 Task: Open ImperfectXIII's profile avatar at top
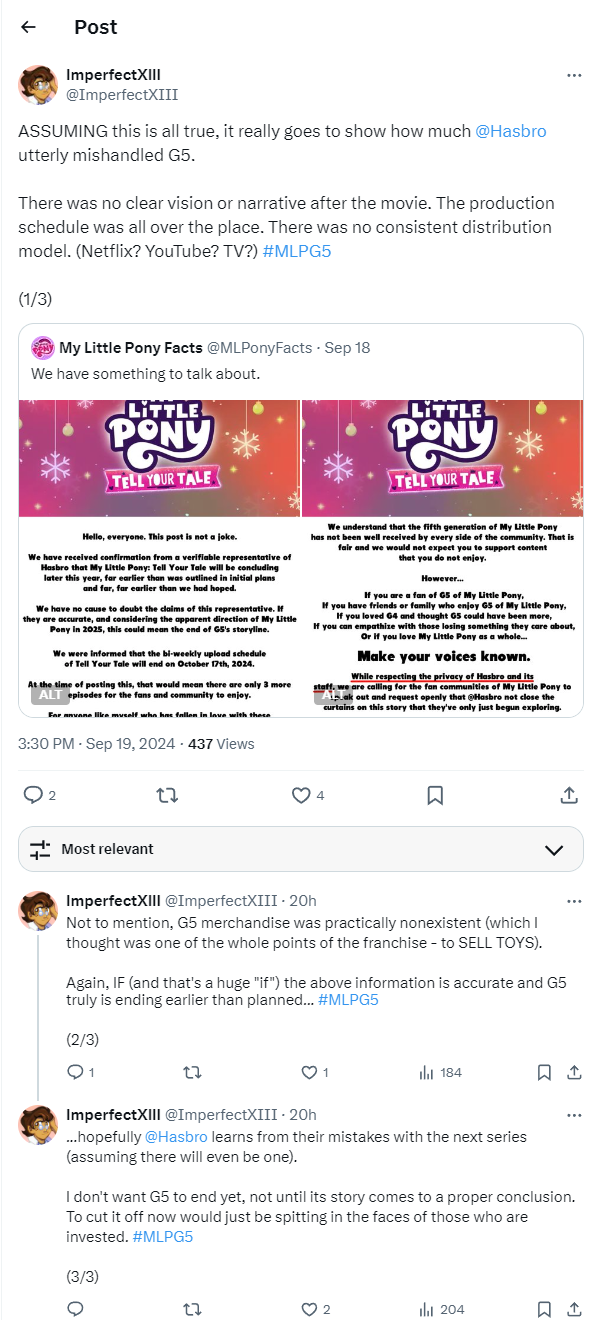(x=38, y=85)
